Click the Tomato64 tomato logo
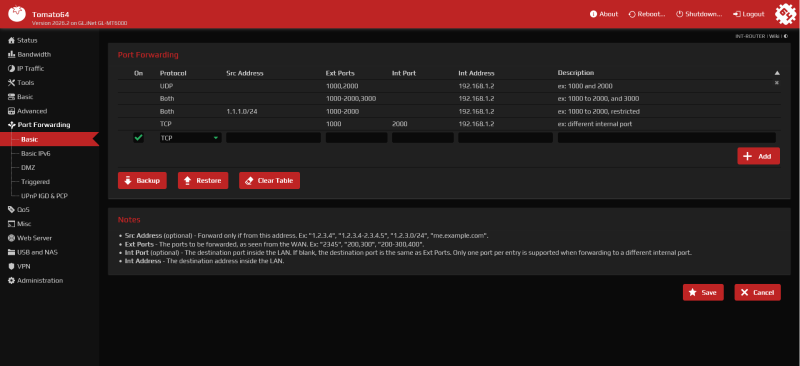Viewport: 800px width, 366px height. pos(16,14)
